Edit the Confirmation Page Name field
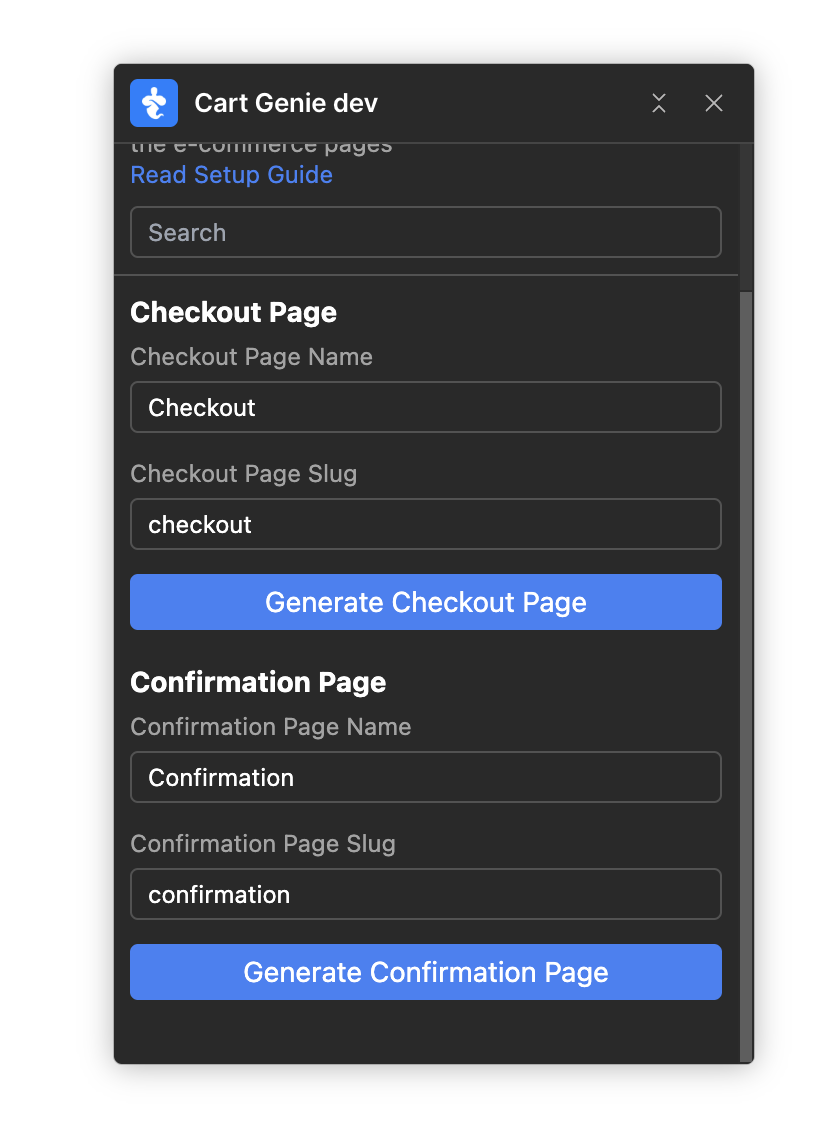Viewport: 834px width, 1122px height. (426, 777)
